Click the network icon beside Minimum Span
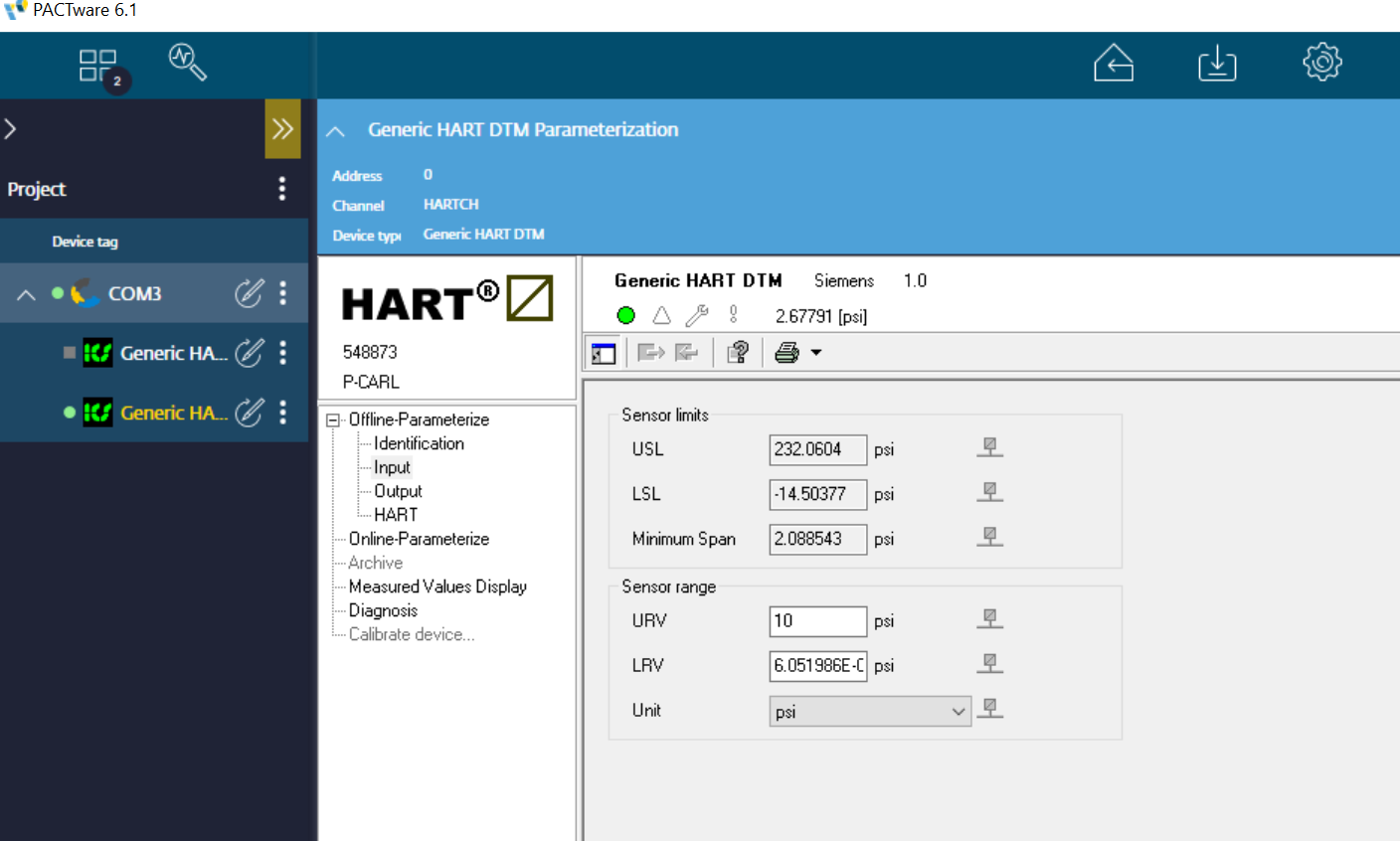Screen dimensions: 1400x841 [x=989, y=538]
